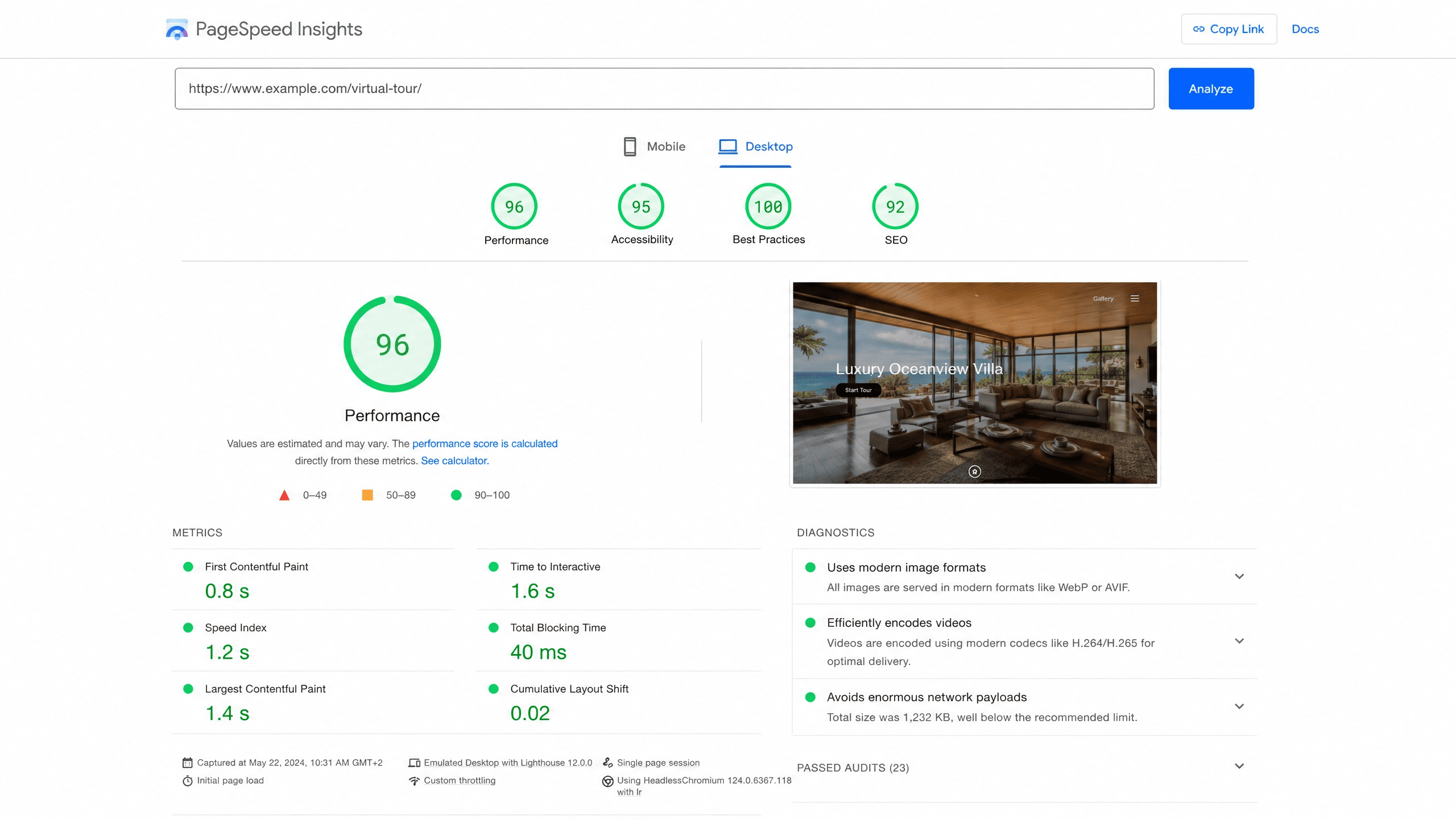
Task: Click the Chrome icon beside 'Using HeadlessChromium'
Action: click(607, 781)
